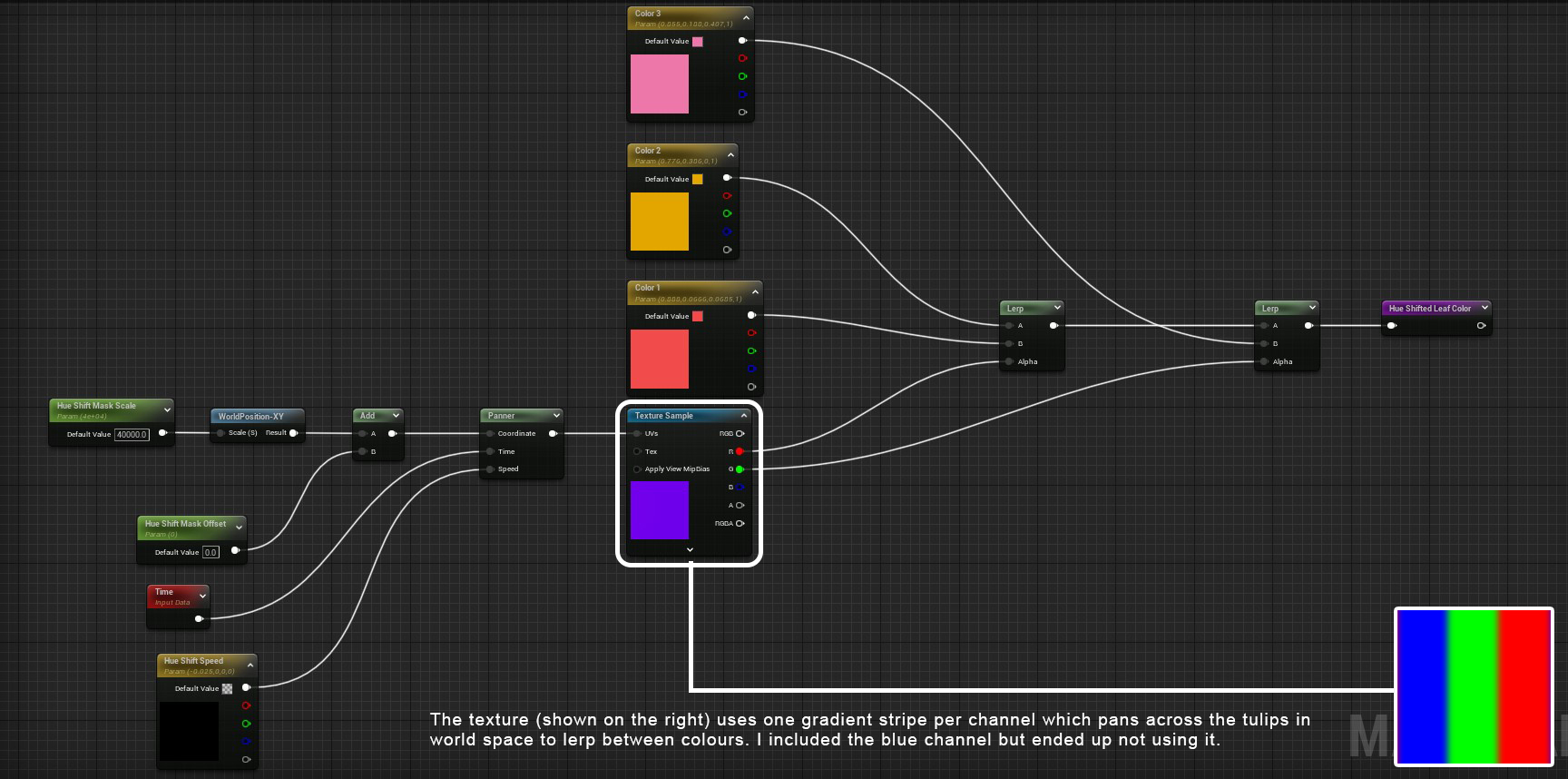Screen dimensions: 1568x779
Task: Click Add node A input pin
Action: pos(363,433)
